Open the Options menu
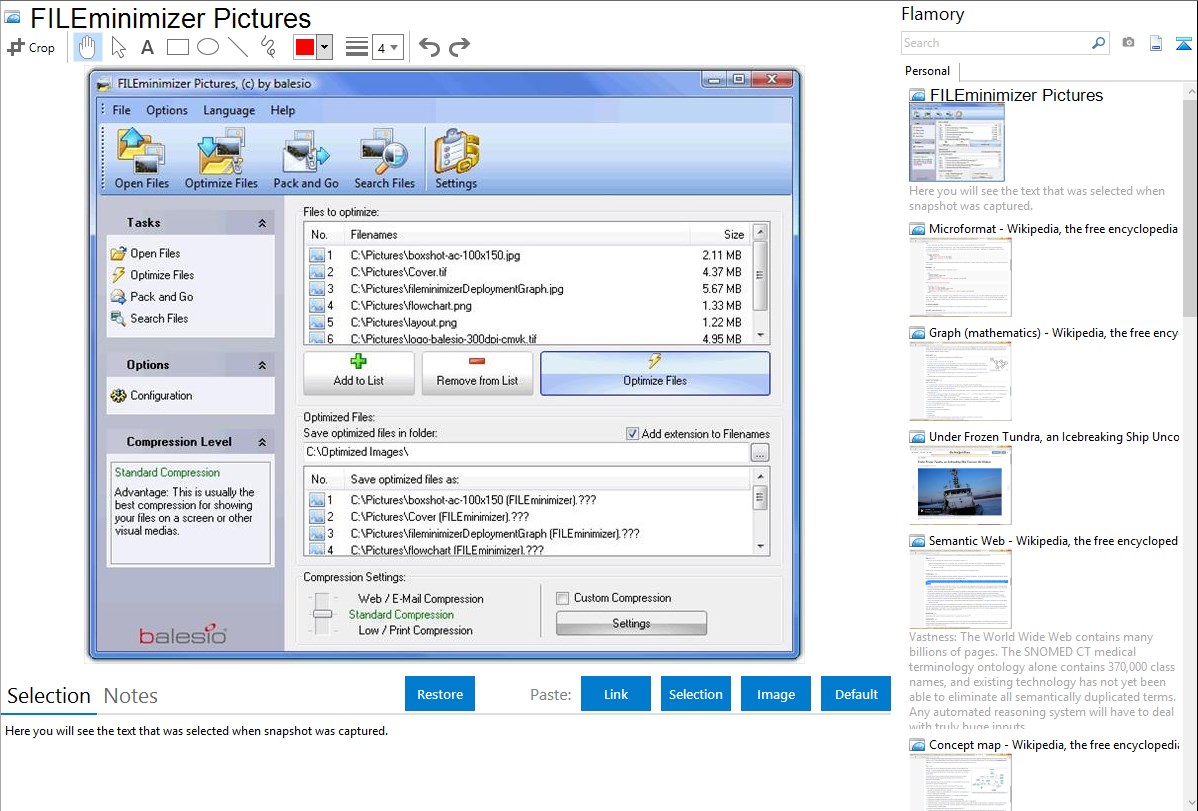 167,110
